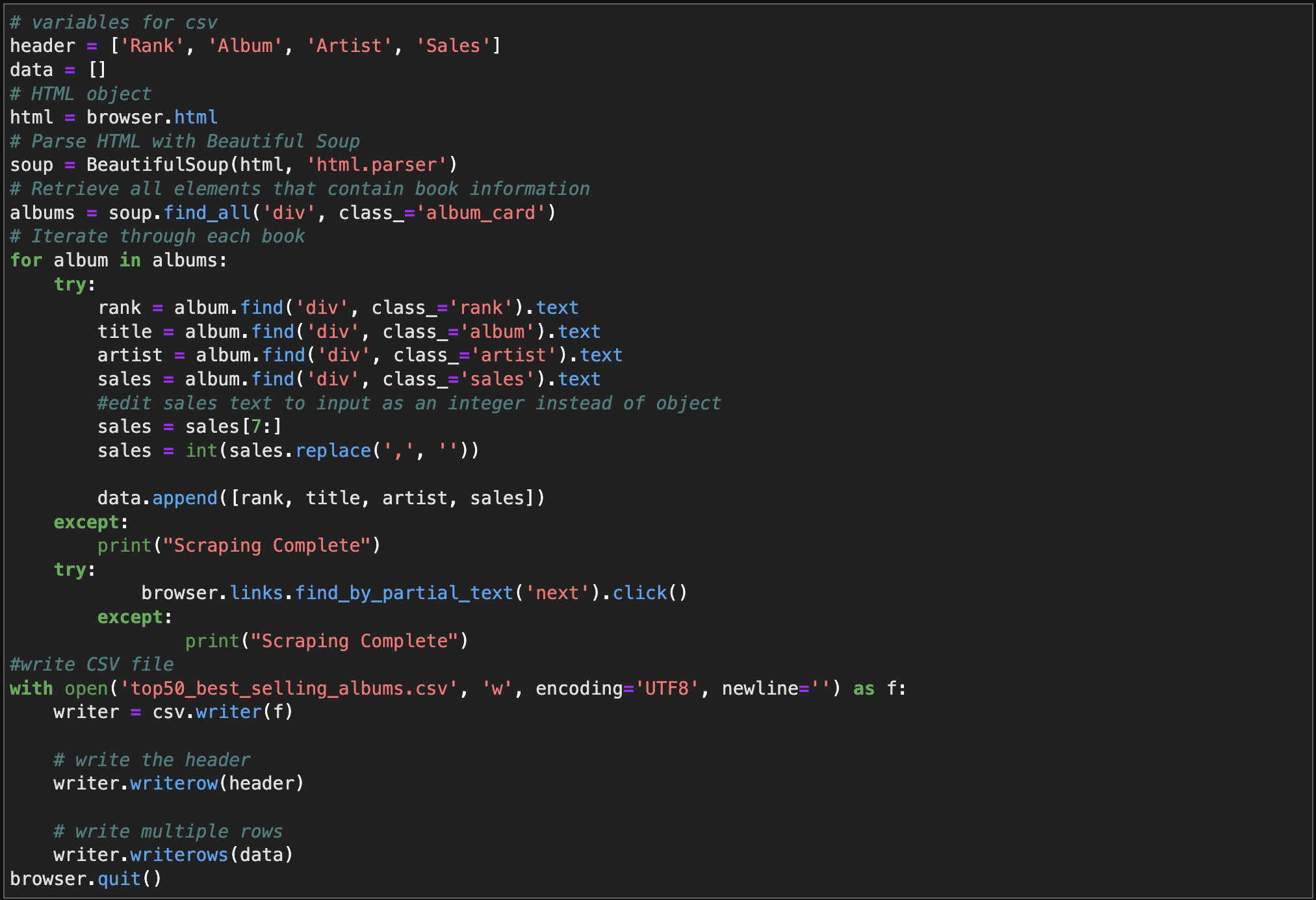The width and height of the screenshot is (1316, 900).
Task: Click the '# write multiple rows' comment
Action: point(168,832)
